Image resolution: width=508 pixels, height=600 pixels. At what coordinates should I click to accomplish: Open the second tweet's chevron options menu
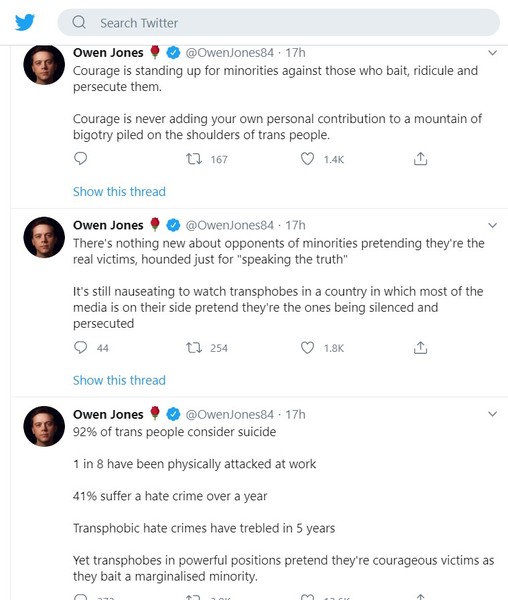point(493,225)
